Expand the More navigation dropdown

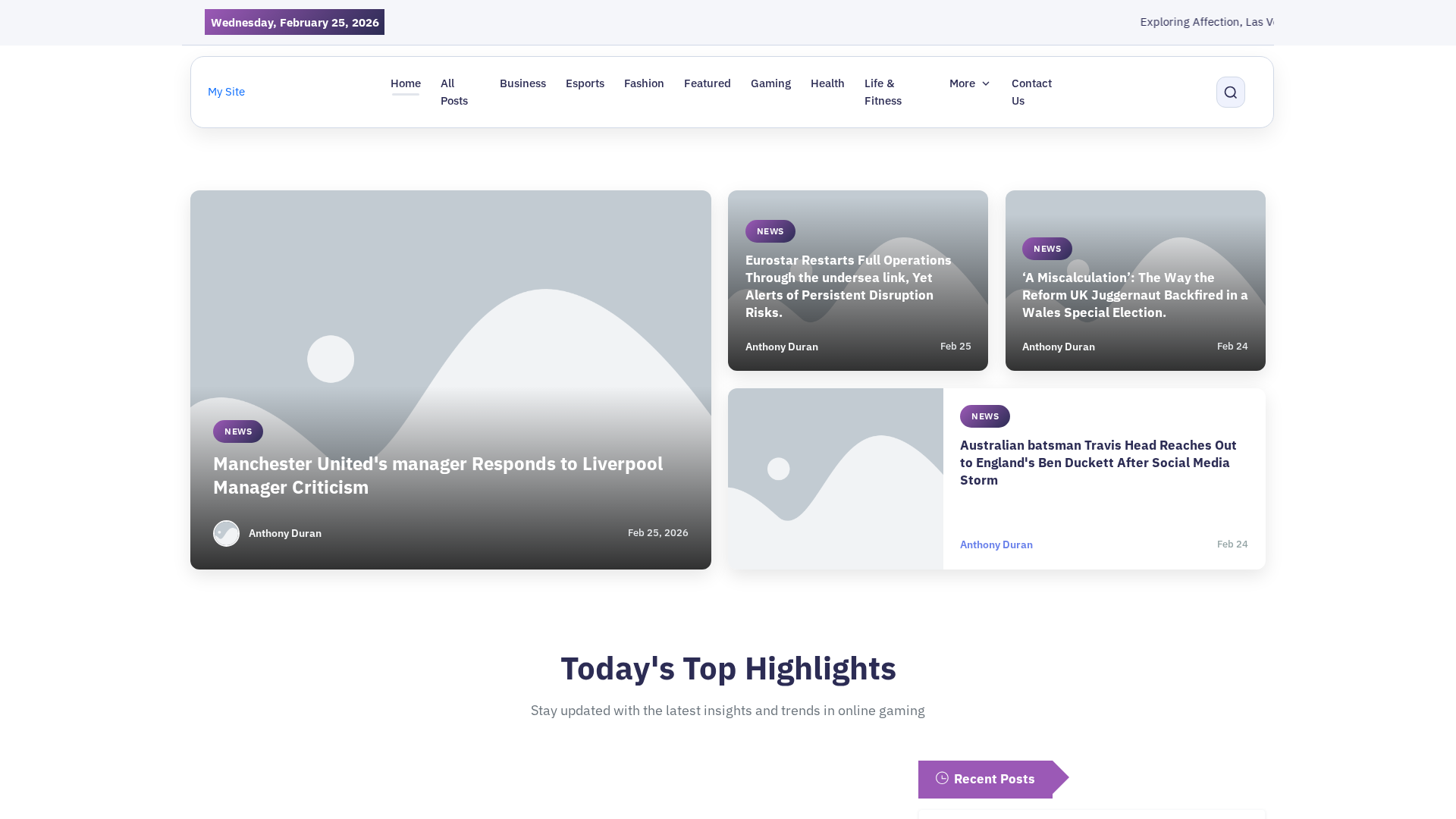coord(962,83)
